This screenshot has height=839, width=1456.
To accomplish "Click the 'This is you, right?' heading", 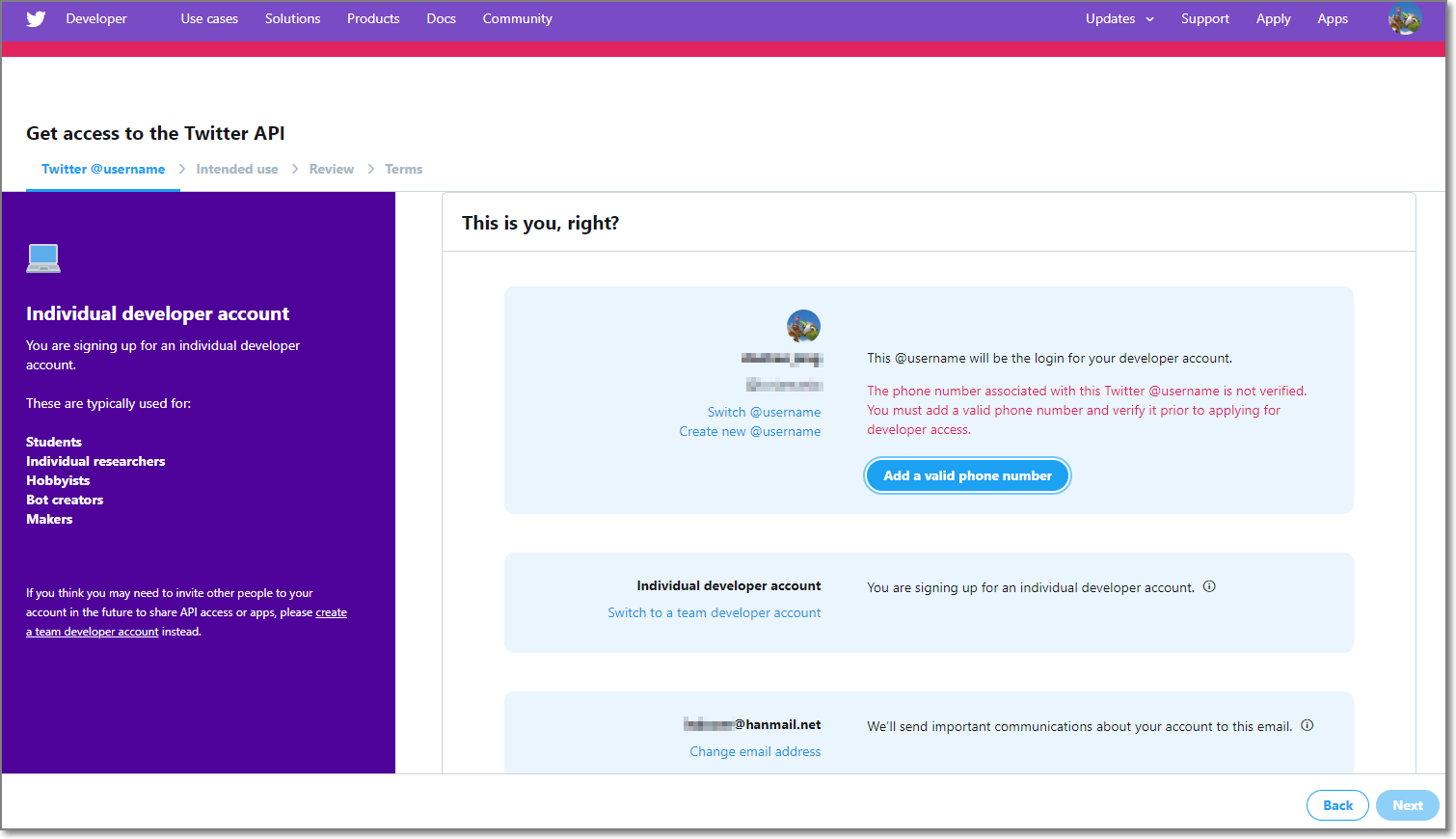I will (541, 223).
